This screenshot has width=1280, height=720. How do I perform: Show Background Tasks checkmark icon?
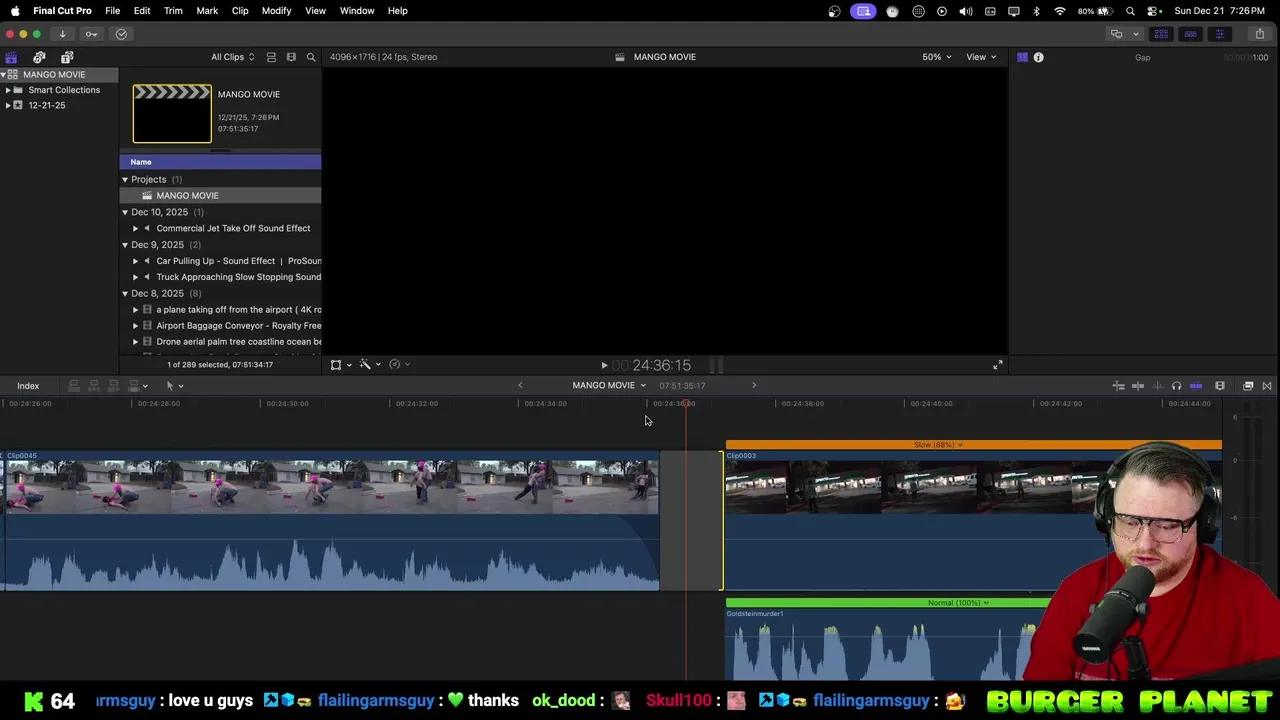coord(121,34)
